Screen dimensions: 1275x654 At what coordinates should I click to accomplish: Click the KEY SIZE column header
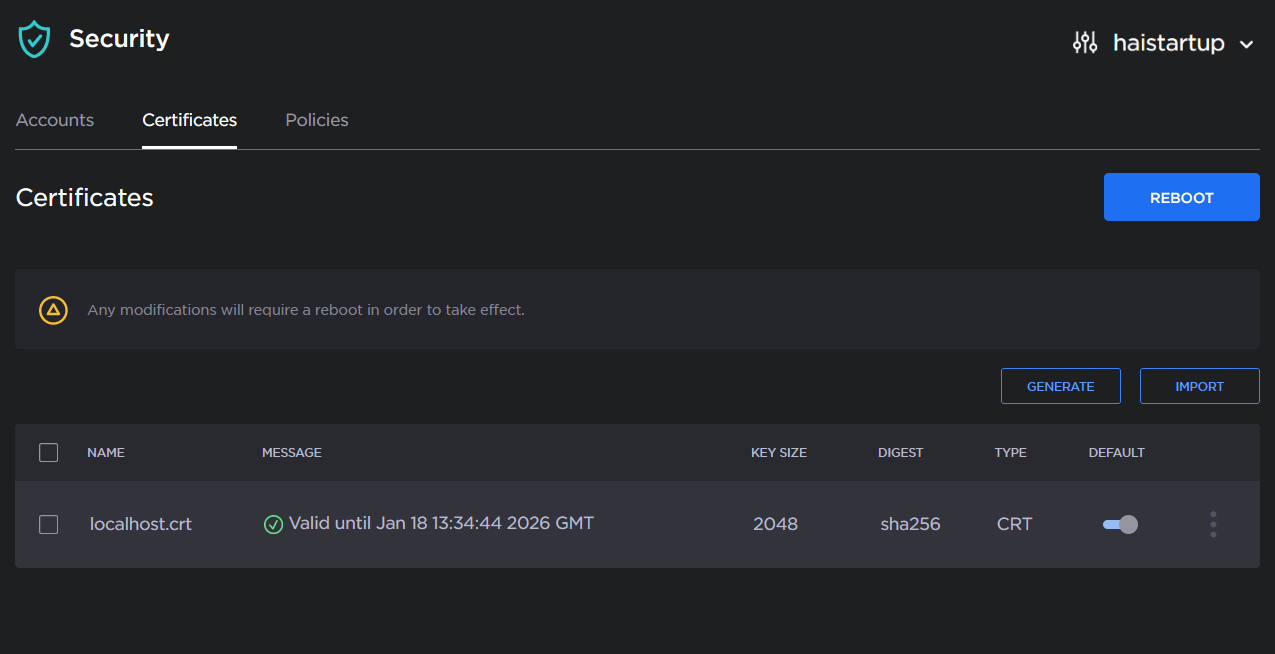coord(778,452)
